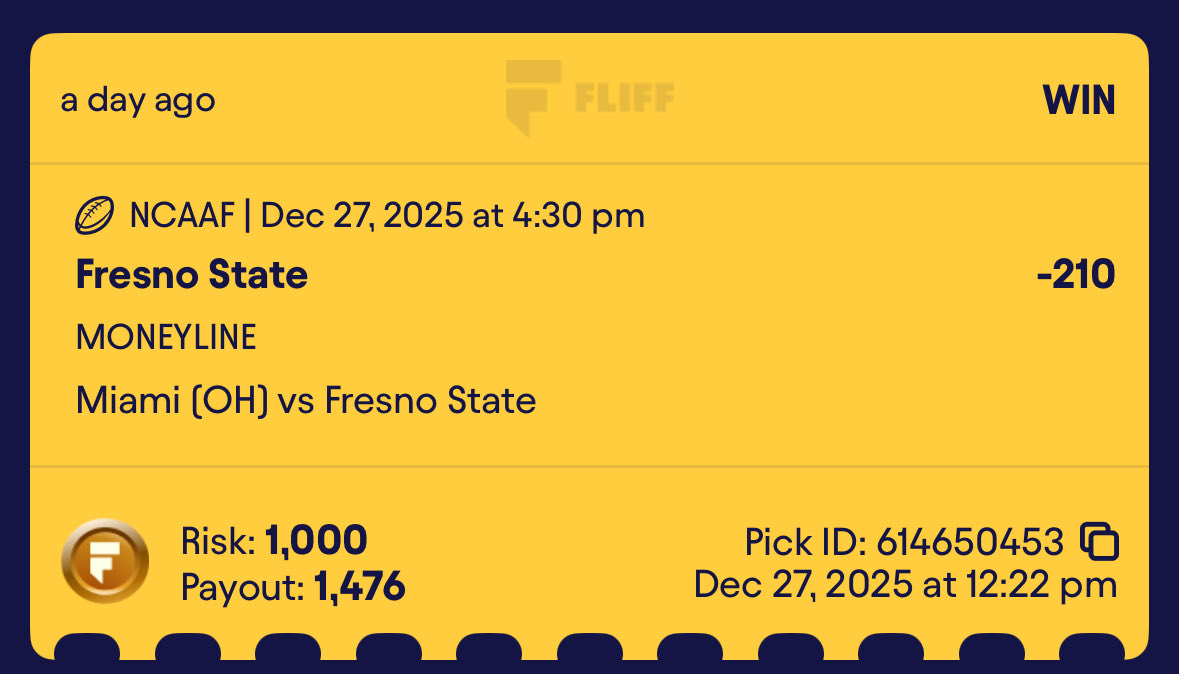Click the MONEYLINE market label
This screenshot has width=1179, height=674.
pos(166,337)
